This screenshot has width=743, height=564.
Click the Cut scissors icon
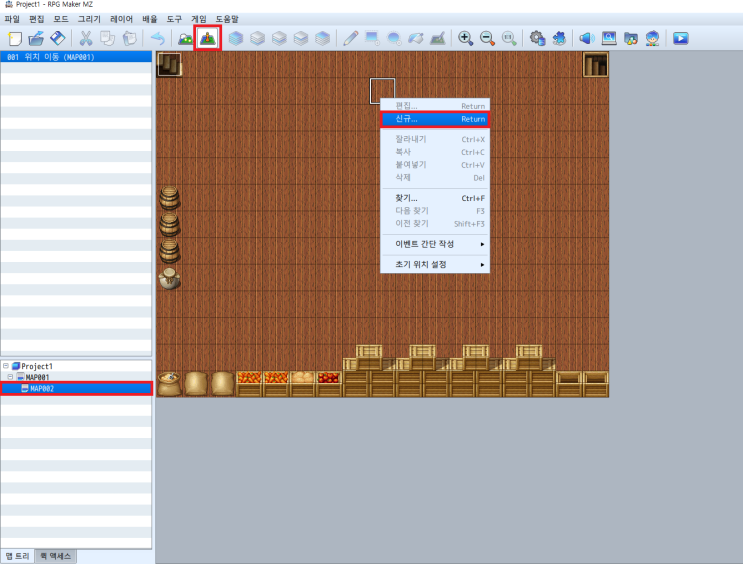pyautogui.click(x=86, y=38)
